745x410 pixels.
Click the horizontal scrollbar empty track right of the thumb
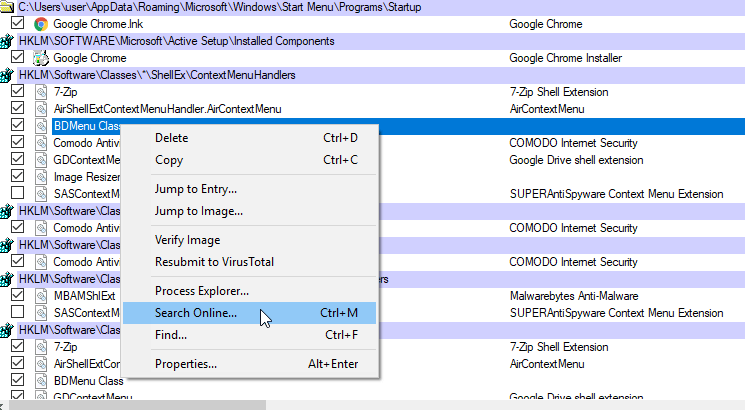(x=504, y=405)
